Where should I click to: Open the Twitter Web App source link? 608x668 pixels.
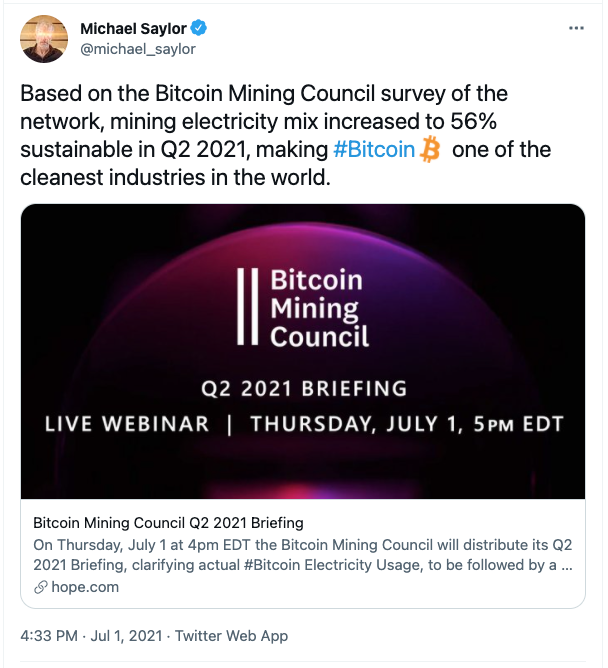pos(230,635)
